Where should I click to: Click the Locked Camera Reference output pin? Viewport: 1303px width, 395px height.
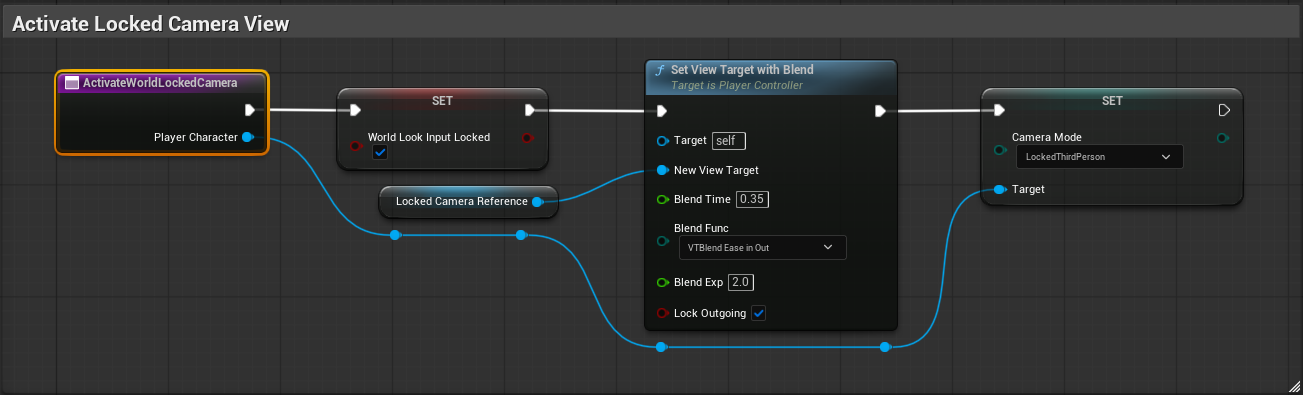(x=537, y=201)
